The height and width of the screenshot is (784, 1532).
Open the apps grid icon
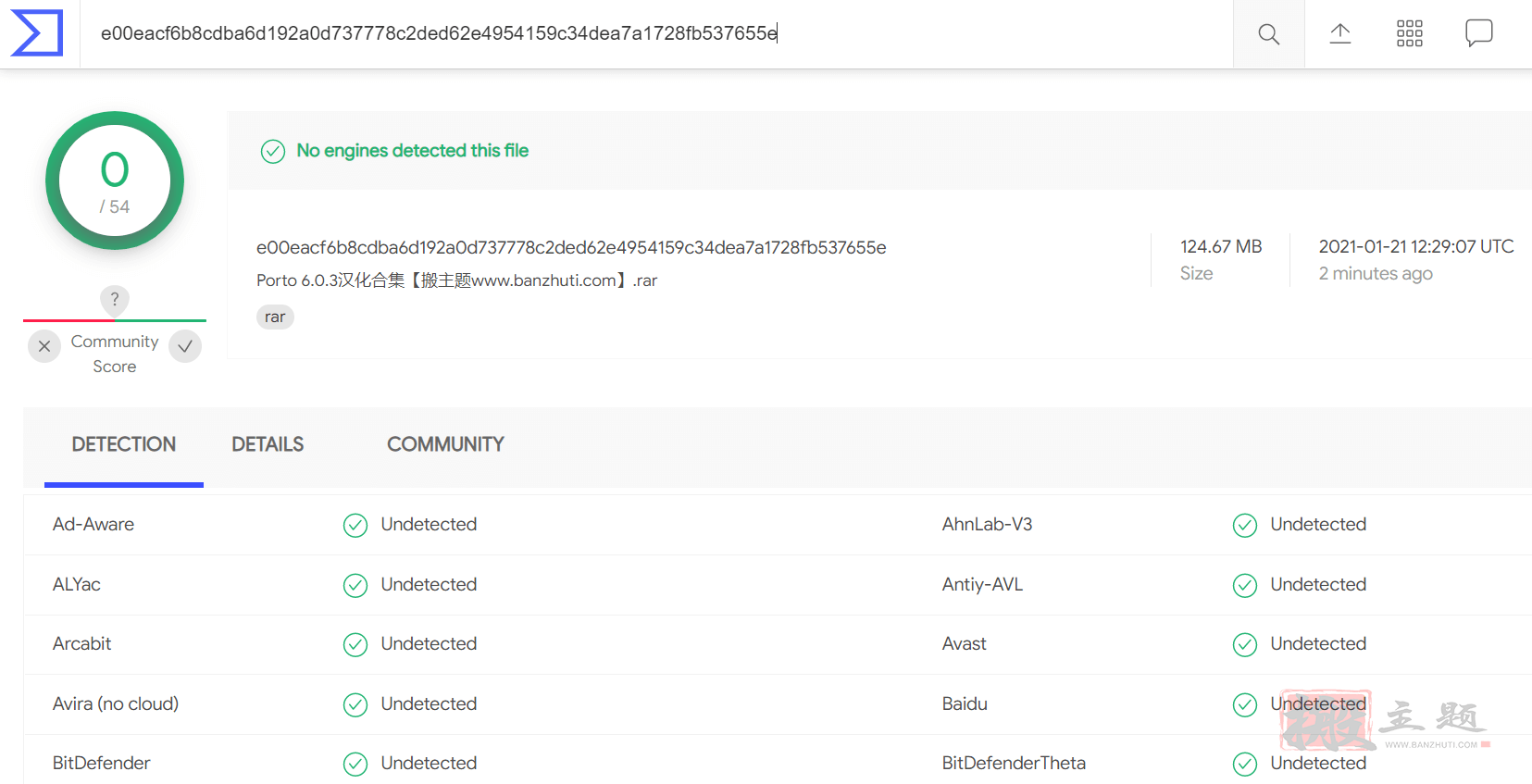pyautogui.click(x=1410, y=34)
